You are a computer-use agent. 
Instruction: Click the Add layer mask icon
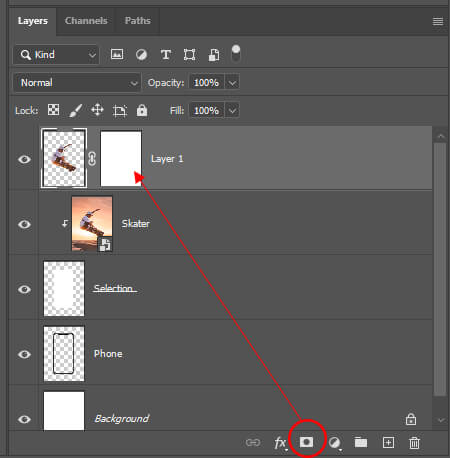[x=306, y=442]
